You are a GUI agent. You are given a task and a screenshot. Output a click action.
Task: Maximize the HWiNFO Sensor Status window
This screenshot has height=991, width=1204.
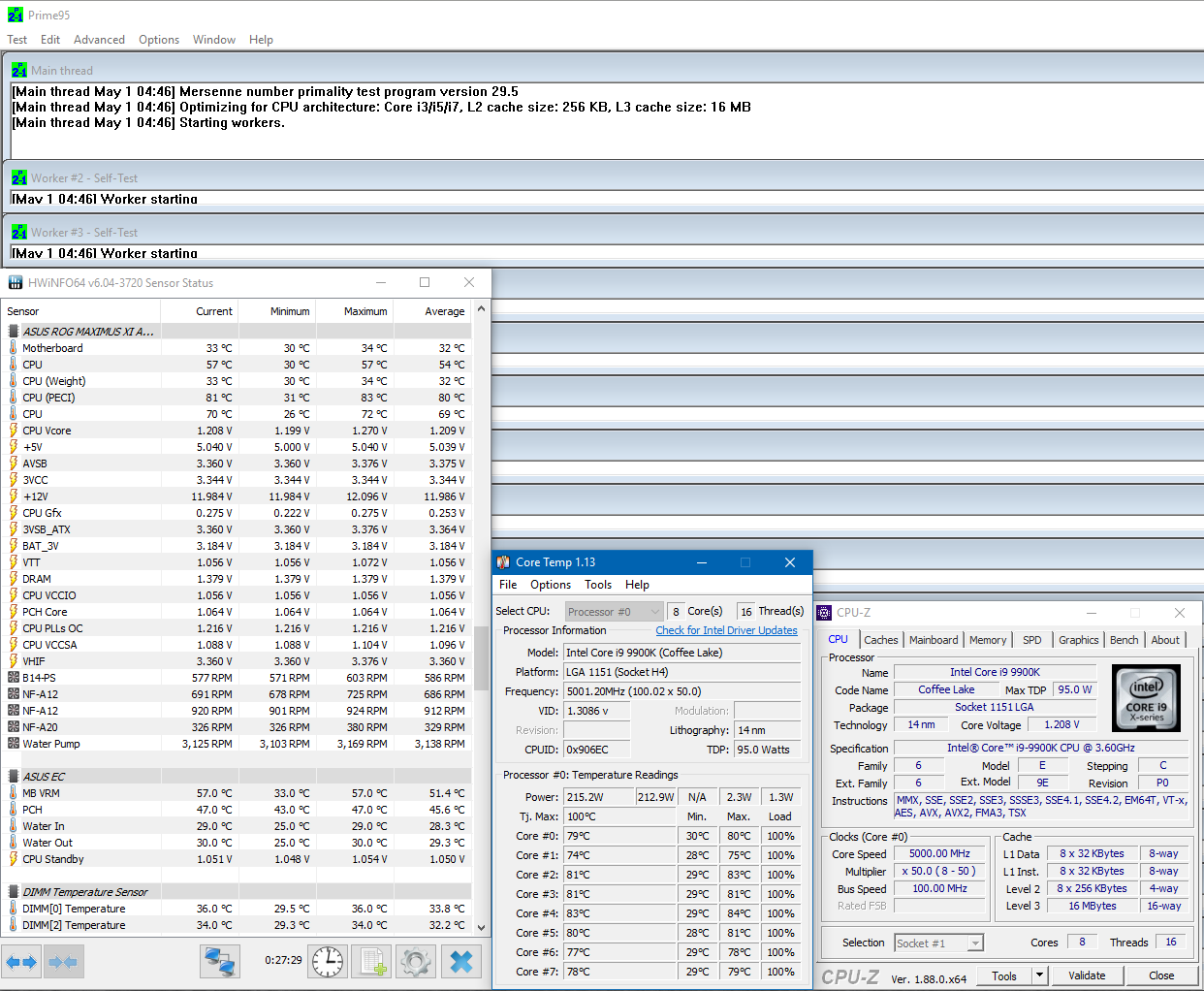424,282
